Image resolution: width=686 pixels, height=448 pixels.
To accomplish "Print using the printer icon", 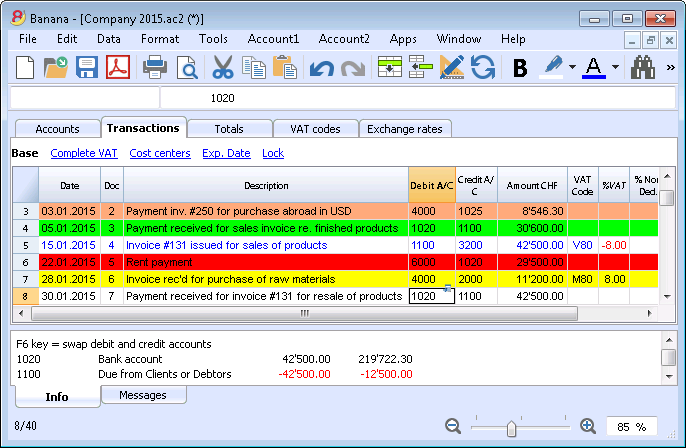I will (155, 67).
